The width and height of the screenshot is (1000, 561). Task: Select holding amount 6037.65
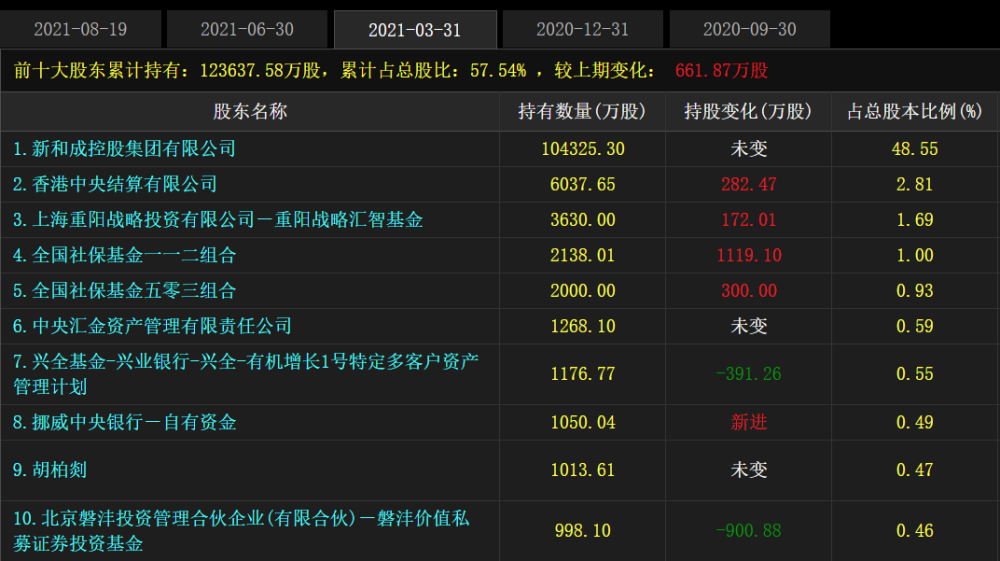click(x=583, y=184)
